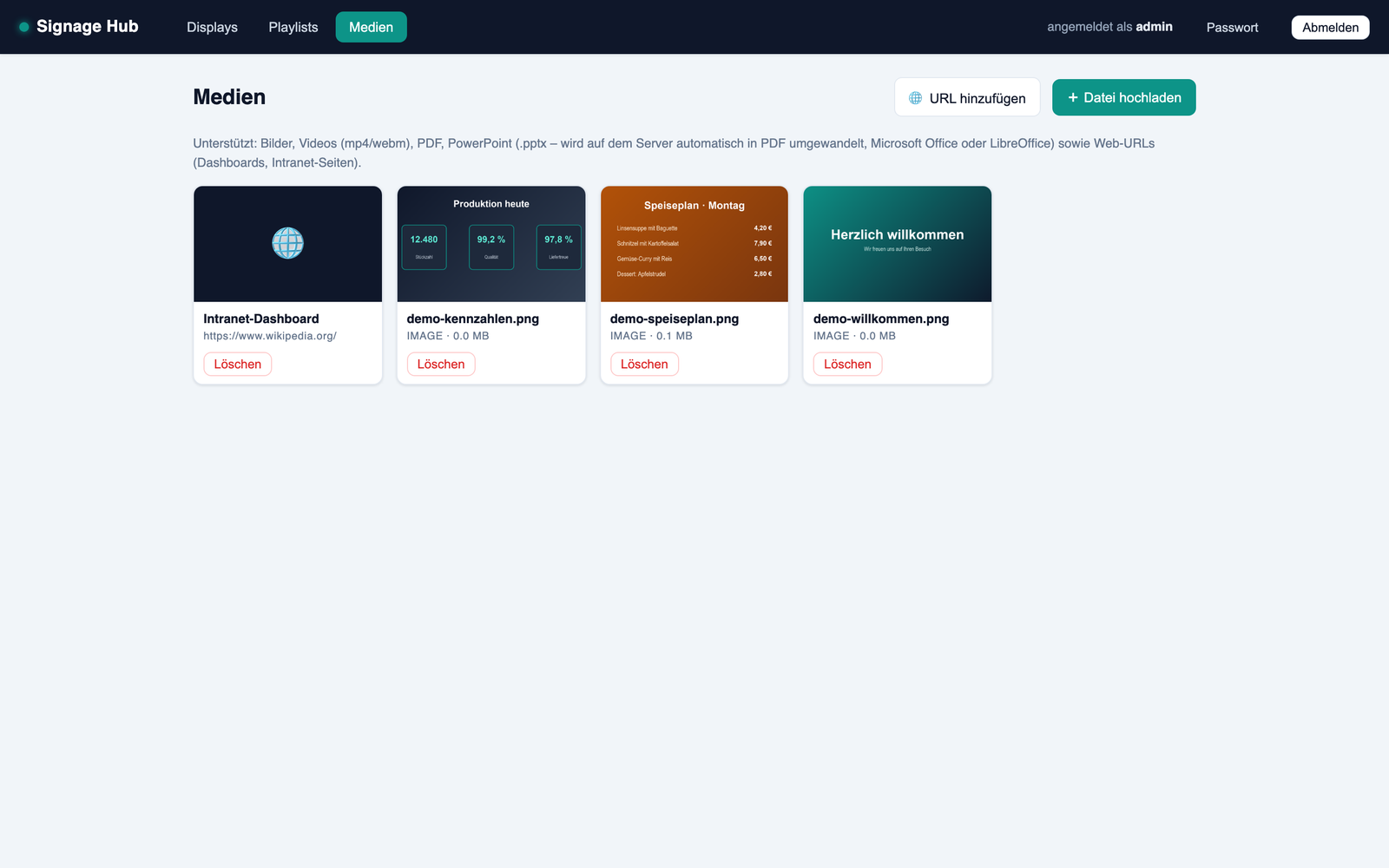Open the Speiseplan Montag thumbnail

click(694, 244)
